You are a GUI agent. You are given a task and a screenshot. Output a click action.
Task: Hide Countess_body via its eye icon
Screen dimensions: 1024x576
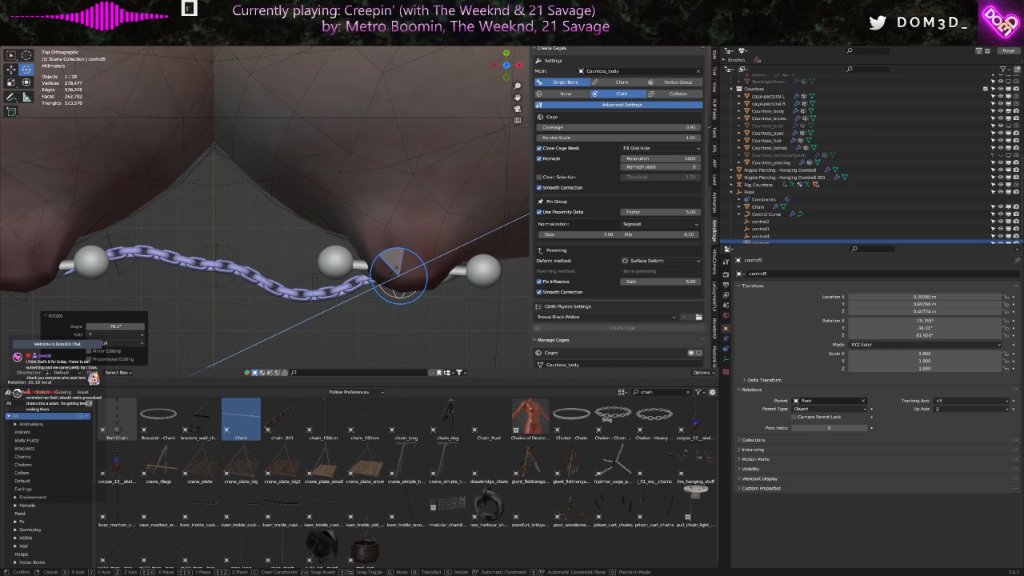tap(1000, 111)
